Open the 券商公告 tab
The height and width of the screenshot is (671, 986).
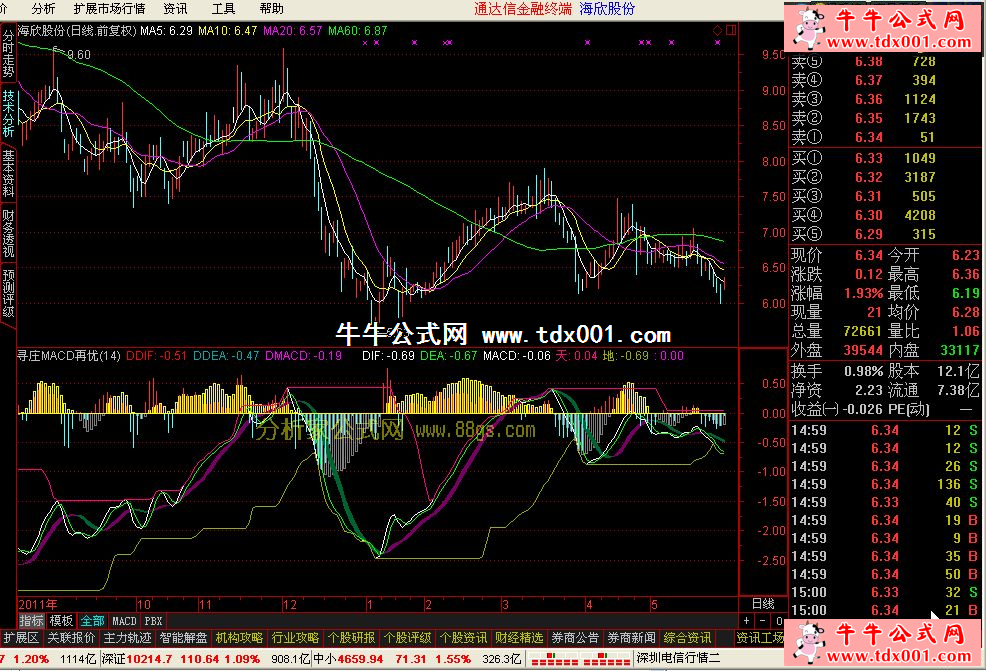point(575,638)
